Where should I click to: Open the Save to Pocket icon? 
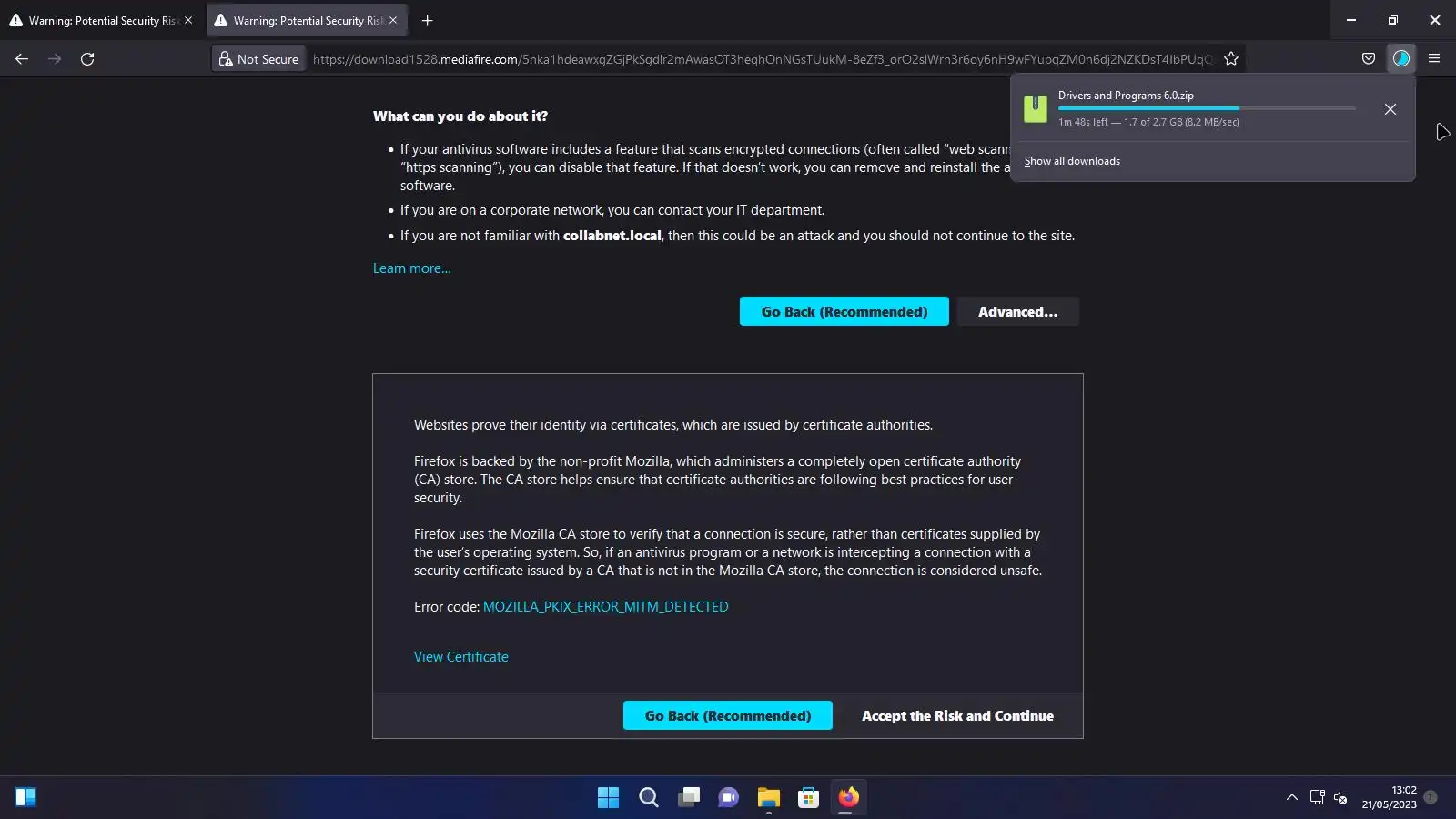coord(1369,59)
